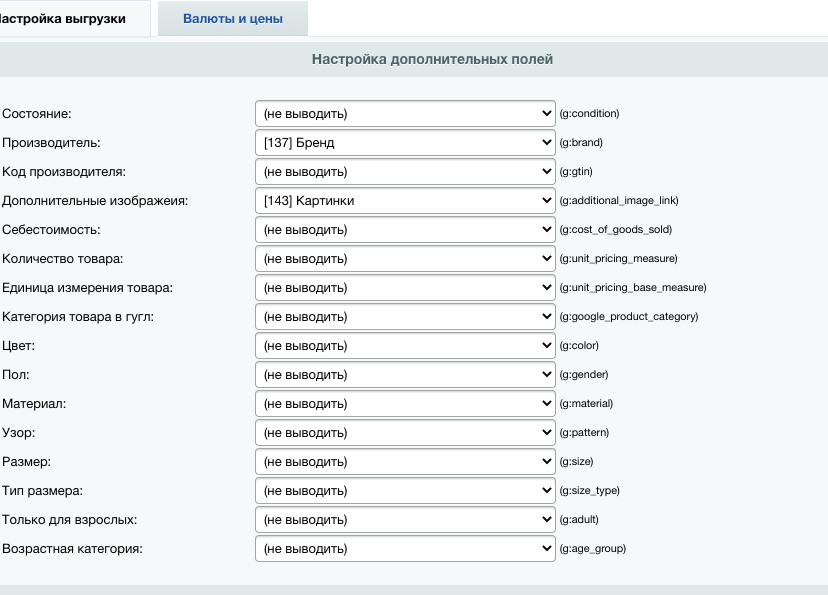The image size is (828, 595).
Task: Open the Количество товара dropdown
Action: (x=405, y=259)
